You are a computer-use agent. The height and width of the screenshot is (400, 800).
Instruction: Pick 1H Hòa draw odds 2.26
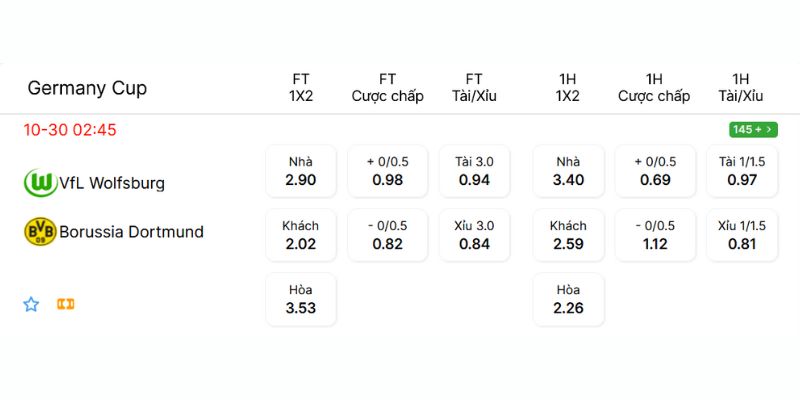click(568, 299)
